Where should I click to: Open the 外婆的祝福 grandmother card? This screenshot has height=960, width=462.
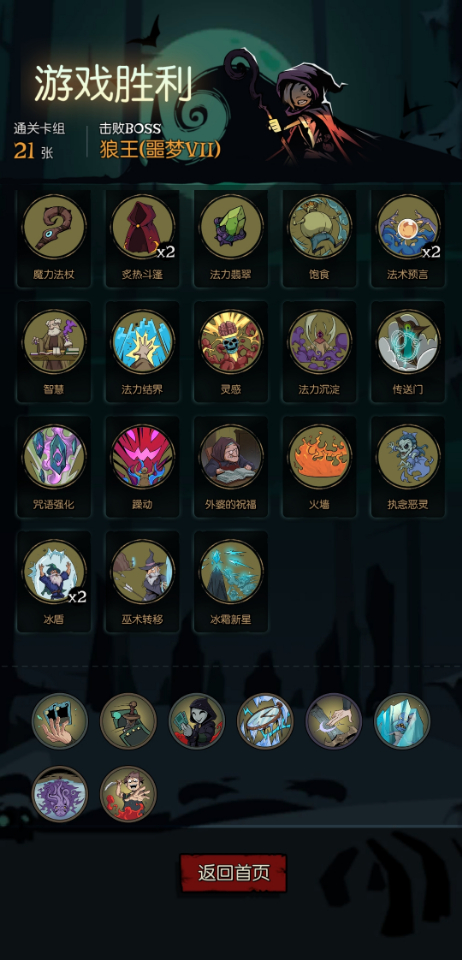(x=231, y=457)
